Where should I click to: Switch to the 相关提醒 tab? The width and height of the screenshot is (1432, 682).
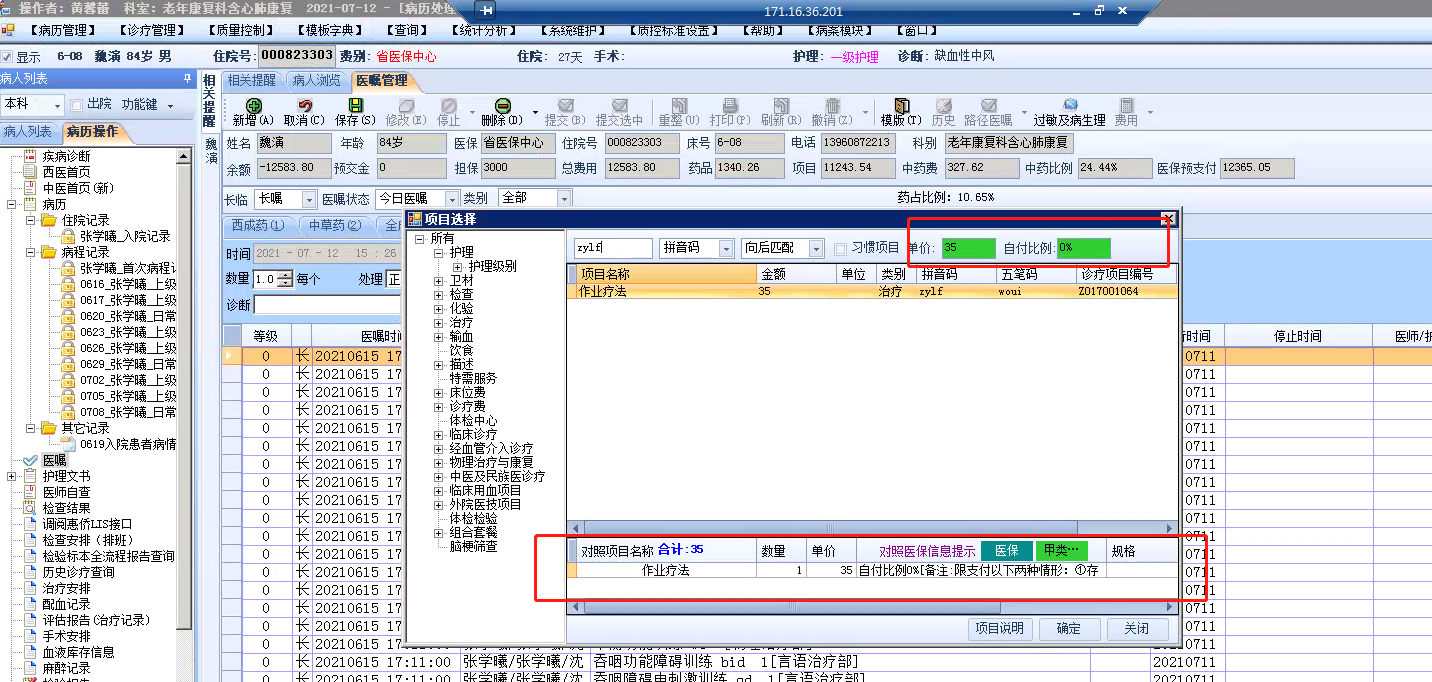[251, 80]
